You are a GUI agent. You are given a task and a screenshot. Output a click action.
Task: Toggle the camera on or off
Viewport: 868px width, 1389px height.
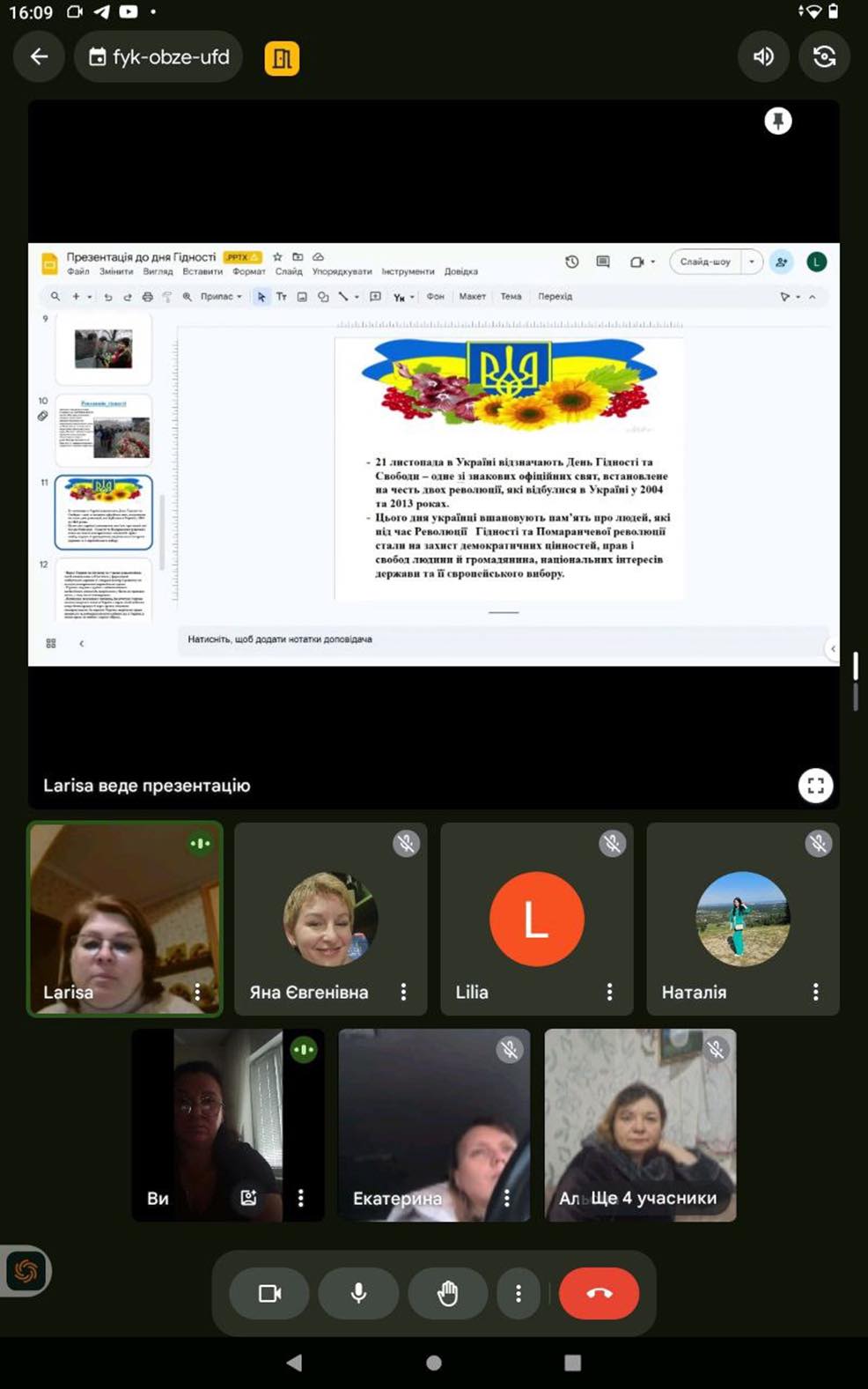pos(269,1293)
